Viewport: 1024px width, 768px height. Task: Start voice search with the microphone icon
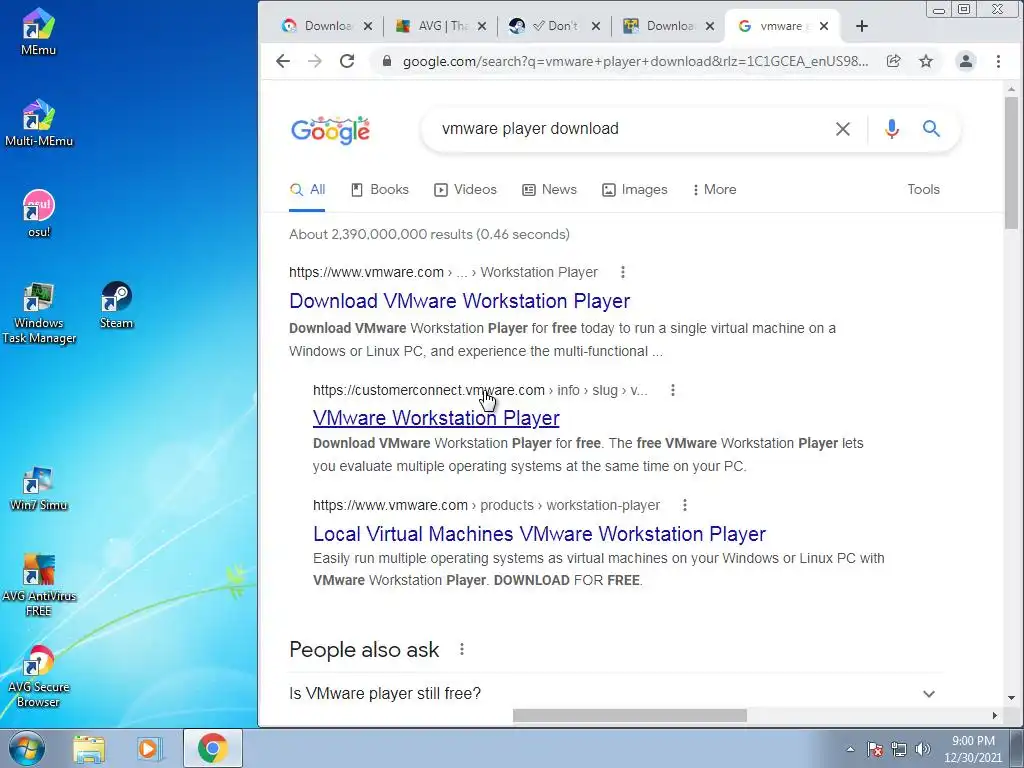891,129
